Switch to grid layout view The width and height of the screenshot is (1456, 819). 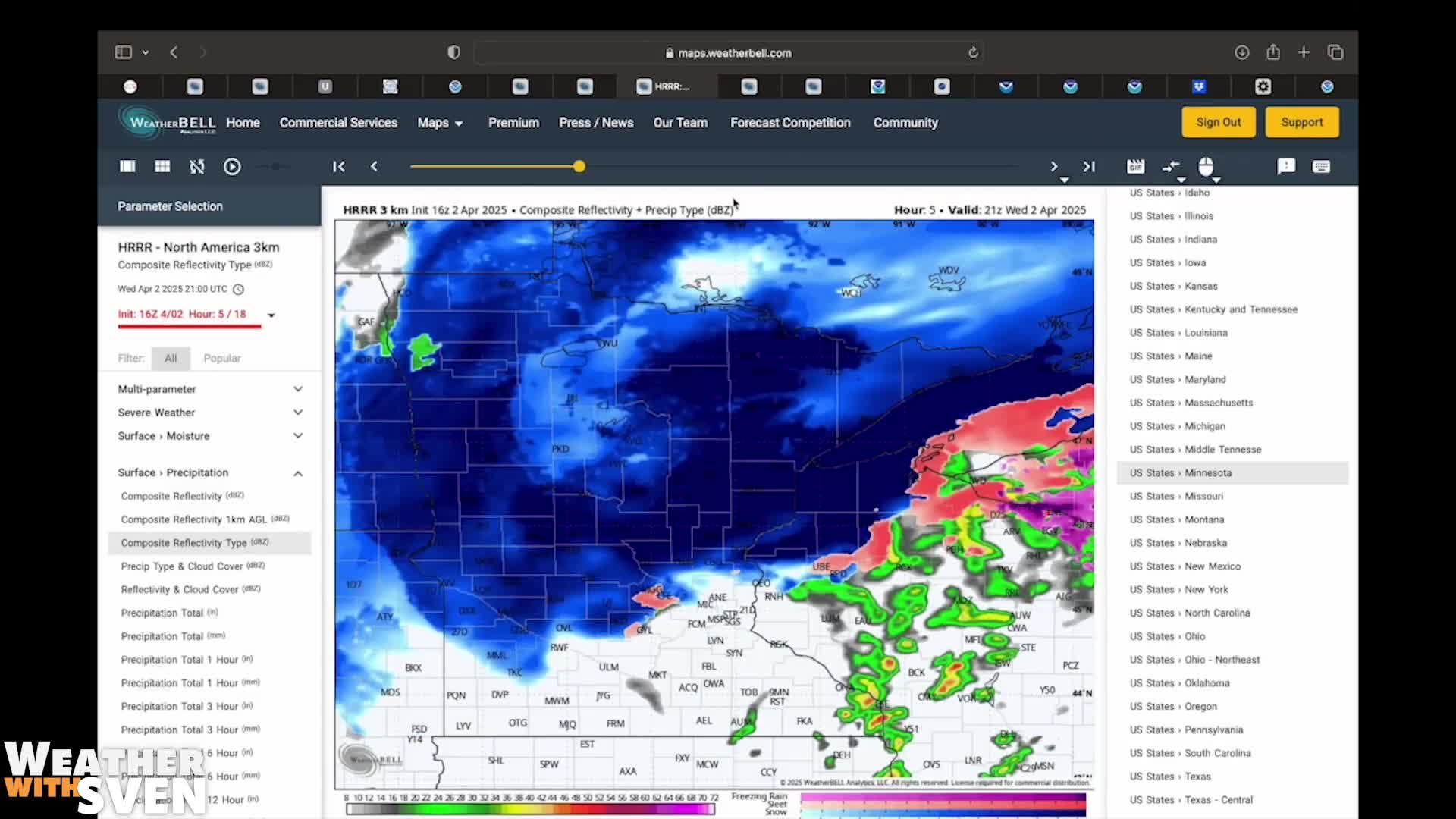tap(162, 166)
